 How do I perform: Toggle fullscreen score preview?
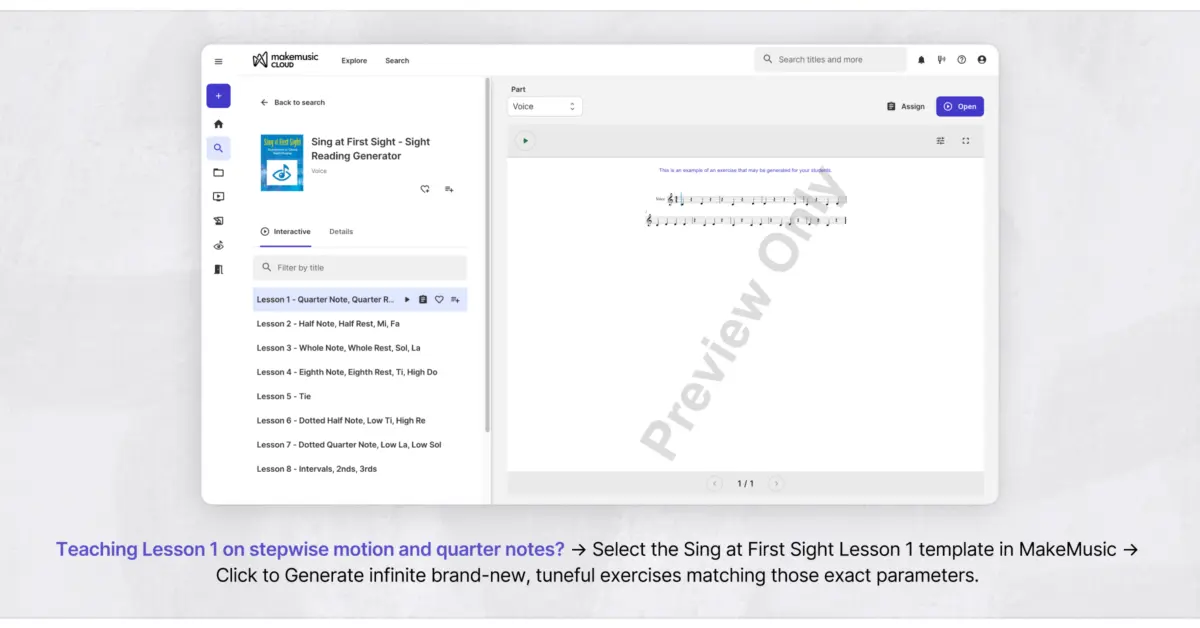tap(965, 141)
